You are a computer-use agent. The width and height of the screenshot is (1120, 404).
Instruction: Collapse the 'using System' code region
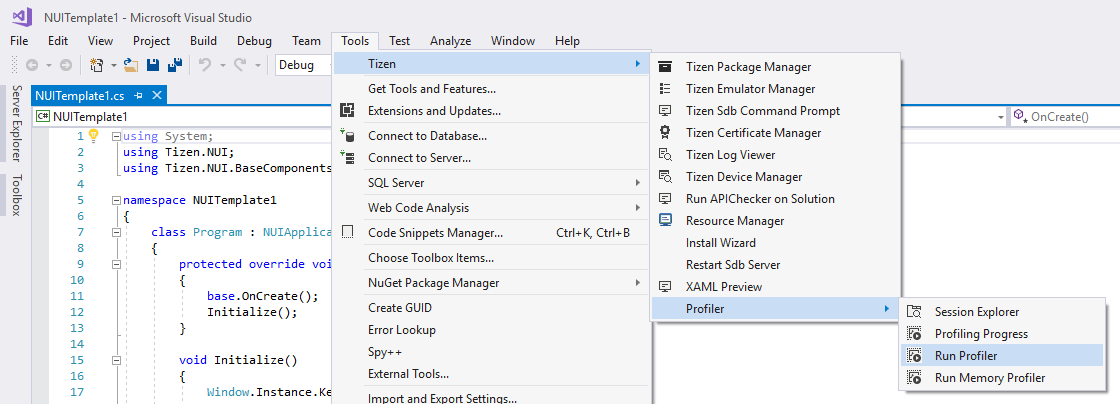pyautogui.click(x=117, y=137)
